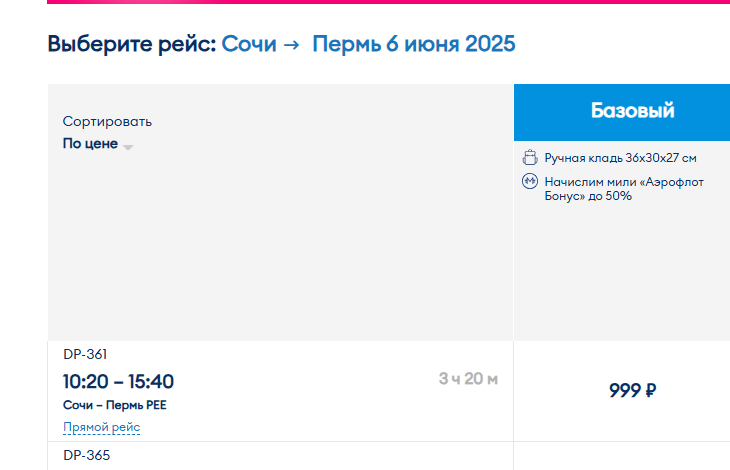Click the Выберите рейс heading
The width and height of the screenshot is (730, 470).
click(x=131, y=44)
